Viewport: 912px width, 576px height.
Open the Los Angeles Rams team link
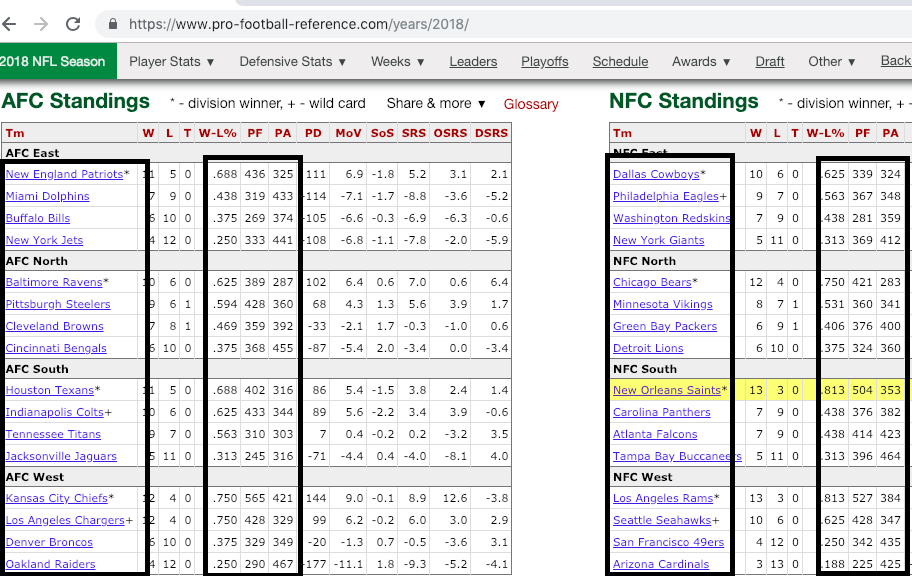tap(662, 499)
